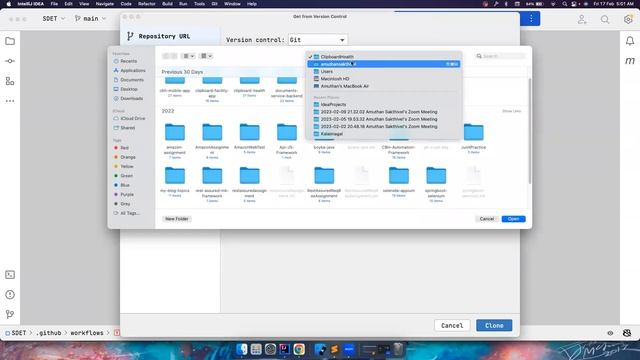Click Cancel in the Get from Version Control dialog
Image resolution: width=640 pixels, height=360 pixels.
[x=452, y=325]
